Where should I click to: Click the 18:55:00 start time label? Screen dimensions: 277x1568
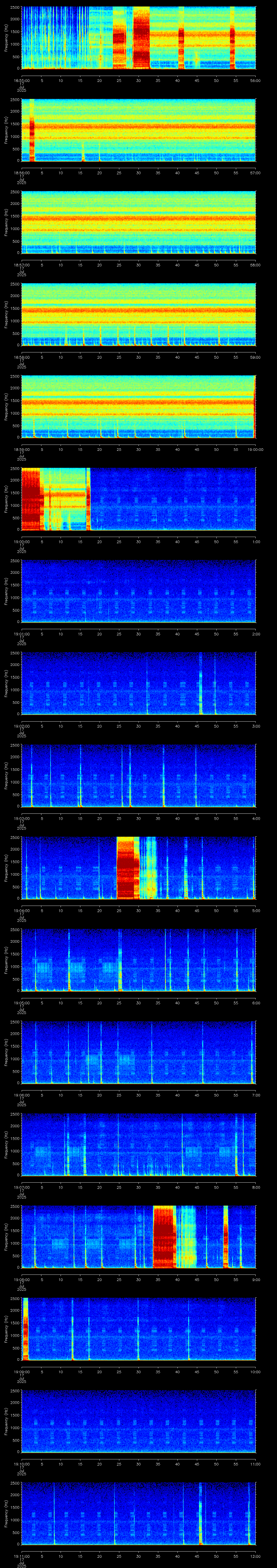tap(21, 80)
